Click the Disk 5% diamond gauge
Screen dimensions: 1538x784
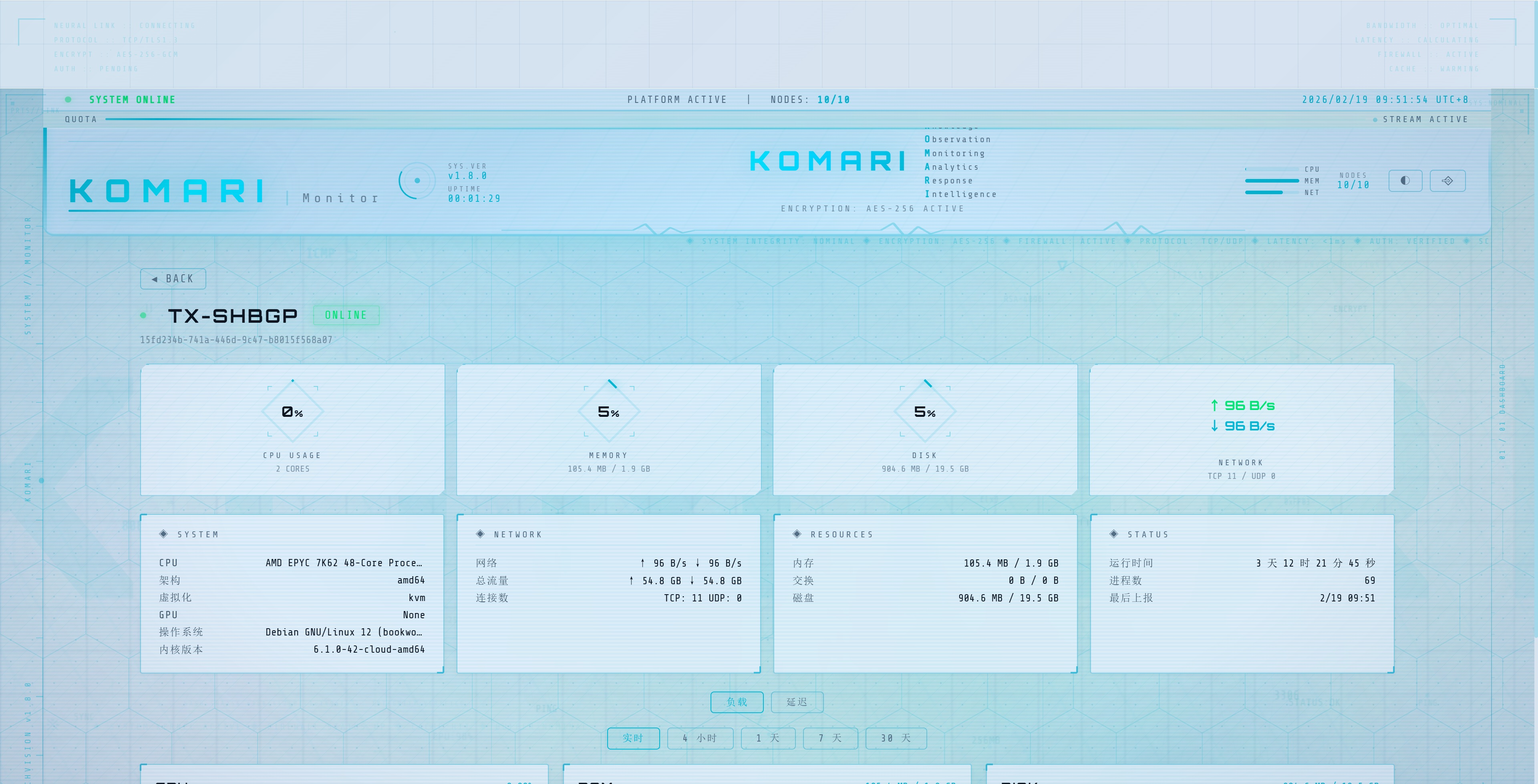point(925,411)
